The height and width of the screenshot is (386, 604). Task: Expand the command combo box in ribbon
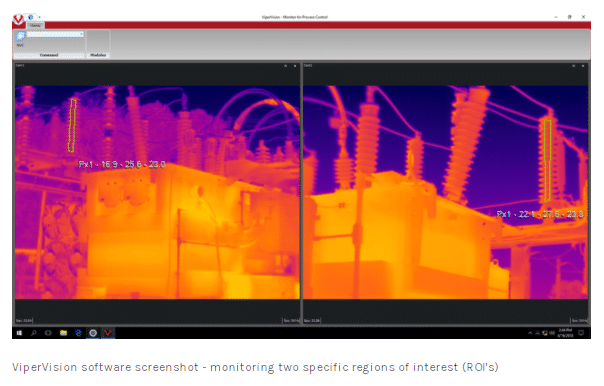55,35
